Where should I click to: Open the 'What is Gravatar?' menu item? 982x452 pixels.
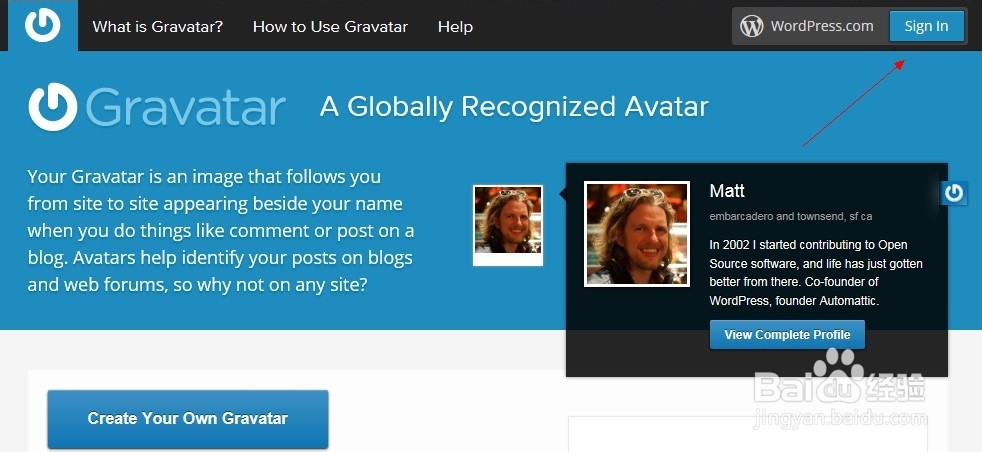158,27
